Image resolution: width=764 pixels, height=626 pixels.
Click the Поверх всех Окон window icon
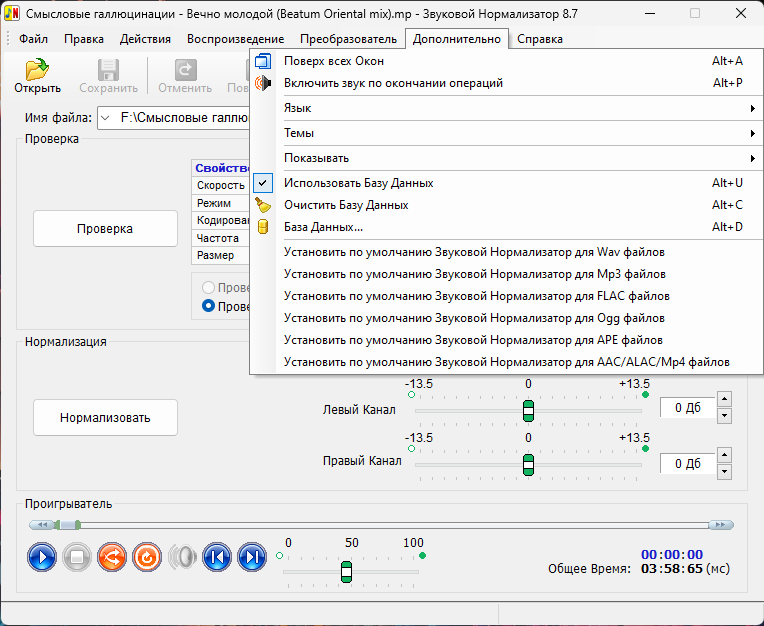click(263, 61)
